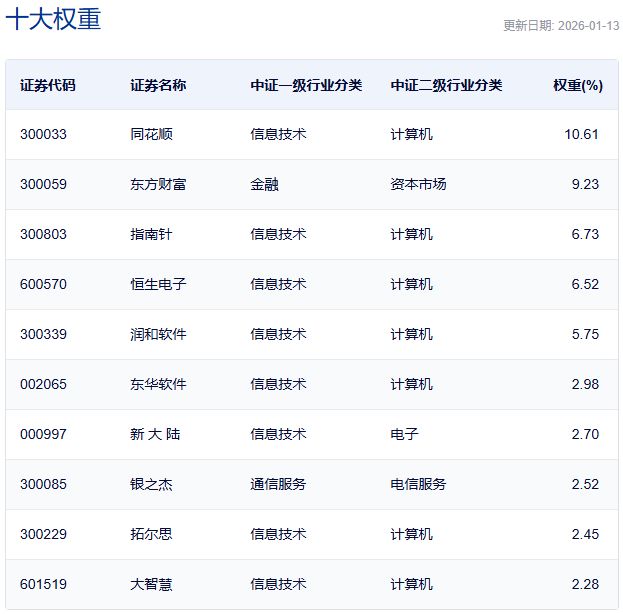The image size is (623, 614).
Task: Click weight value 6.52
Action: (585, 284)
